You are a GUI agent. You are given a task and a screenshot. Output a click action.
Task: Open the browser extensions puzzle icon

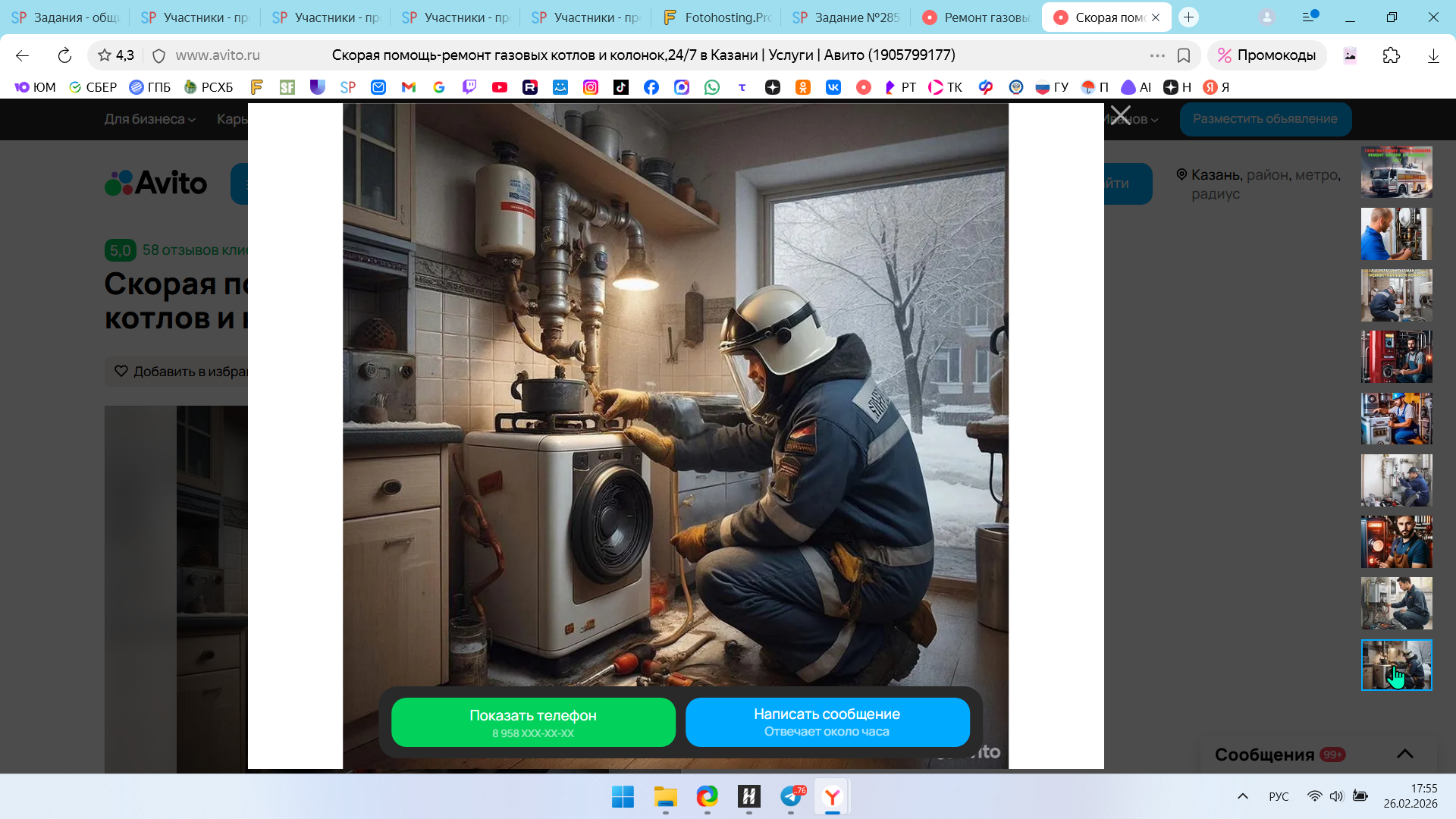[1391, 55]
